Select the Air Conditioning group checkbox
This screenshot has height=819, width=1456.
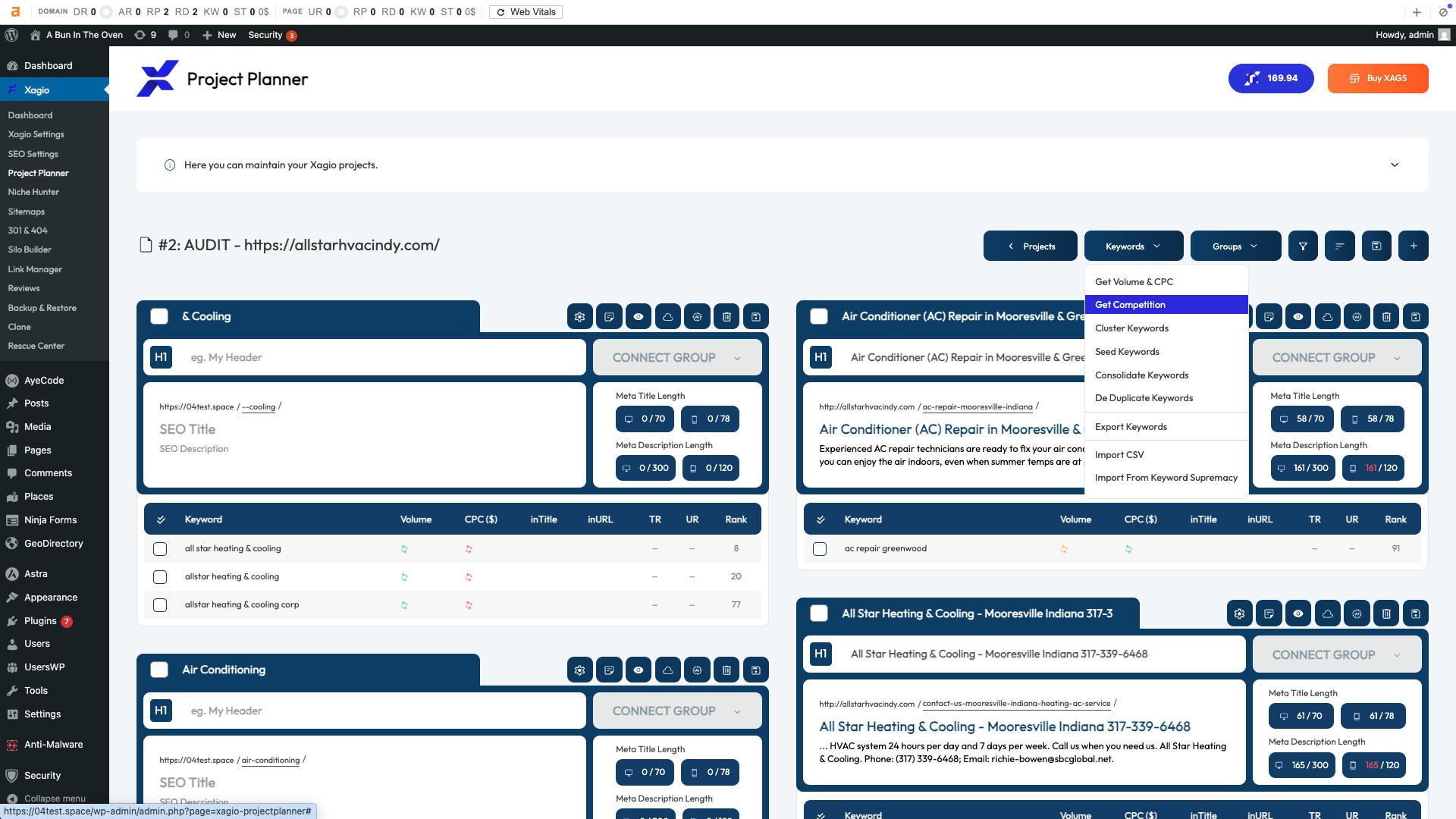pos(159,670)
